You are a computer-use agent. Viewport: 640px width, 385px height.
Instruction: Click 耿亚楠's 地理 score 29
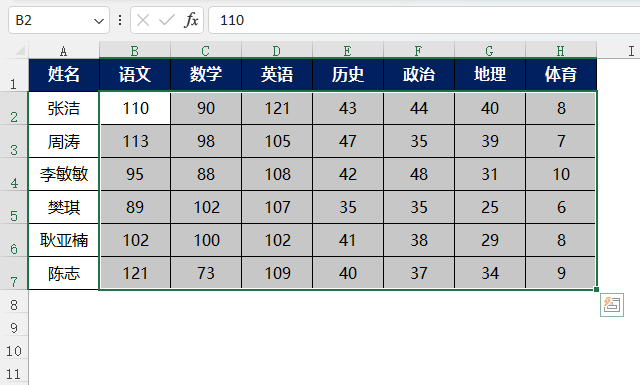pos(490,240)
